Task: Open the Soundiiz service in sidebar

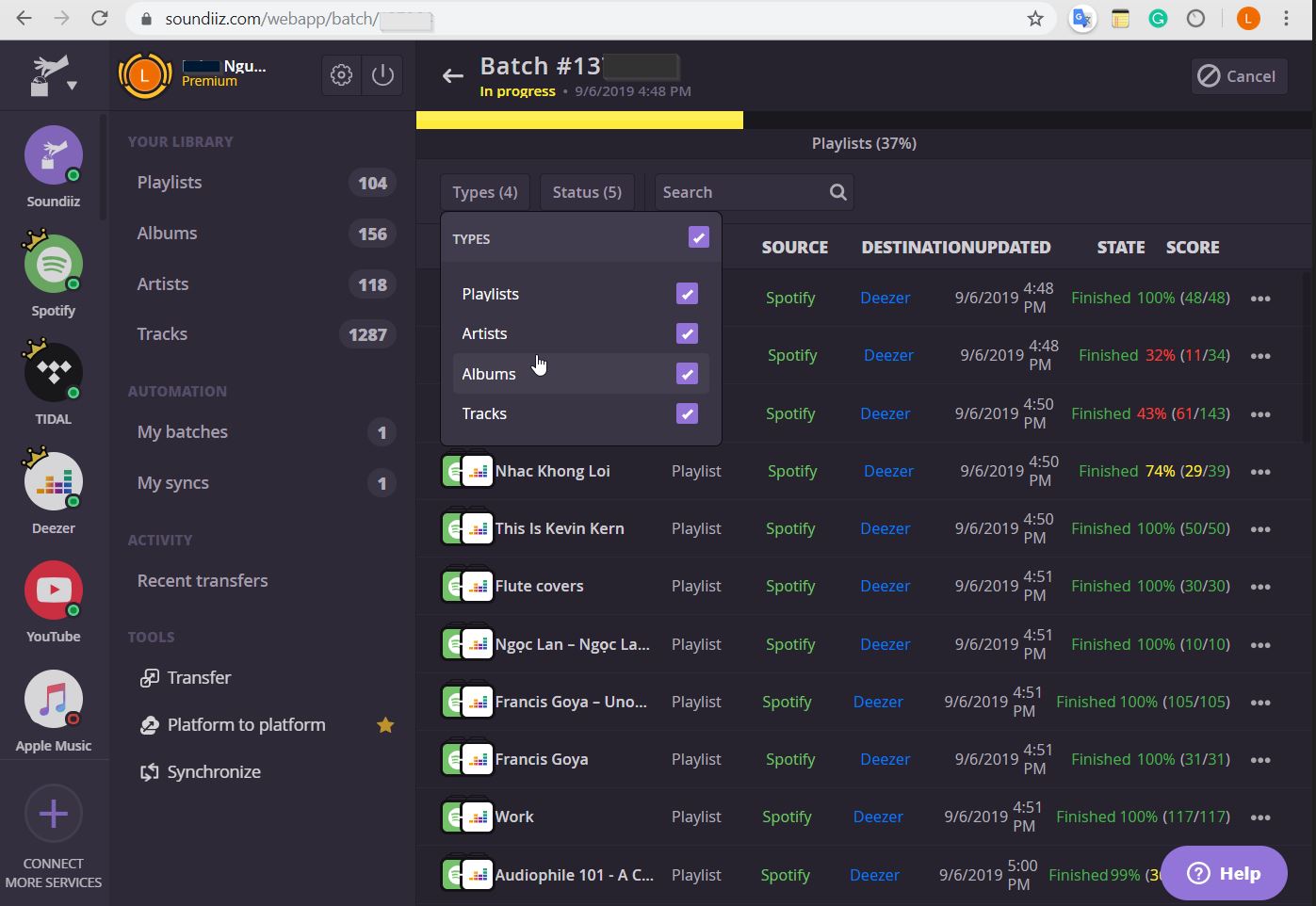Action: [54, 154]
